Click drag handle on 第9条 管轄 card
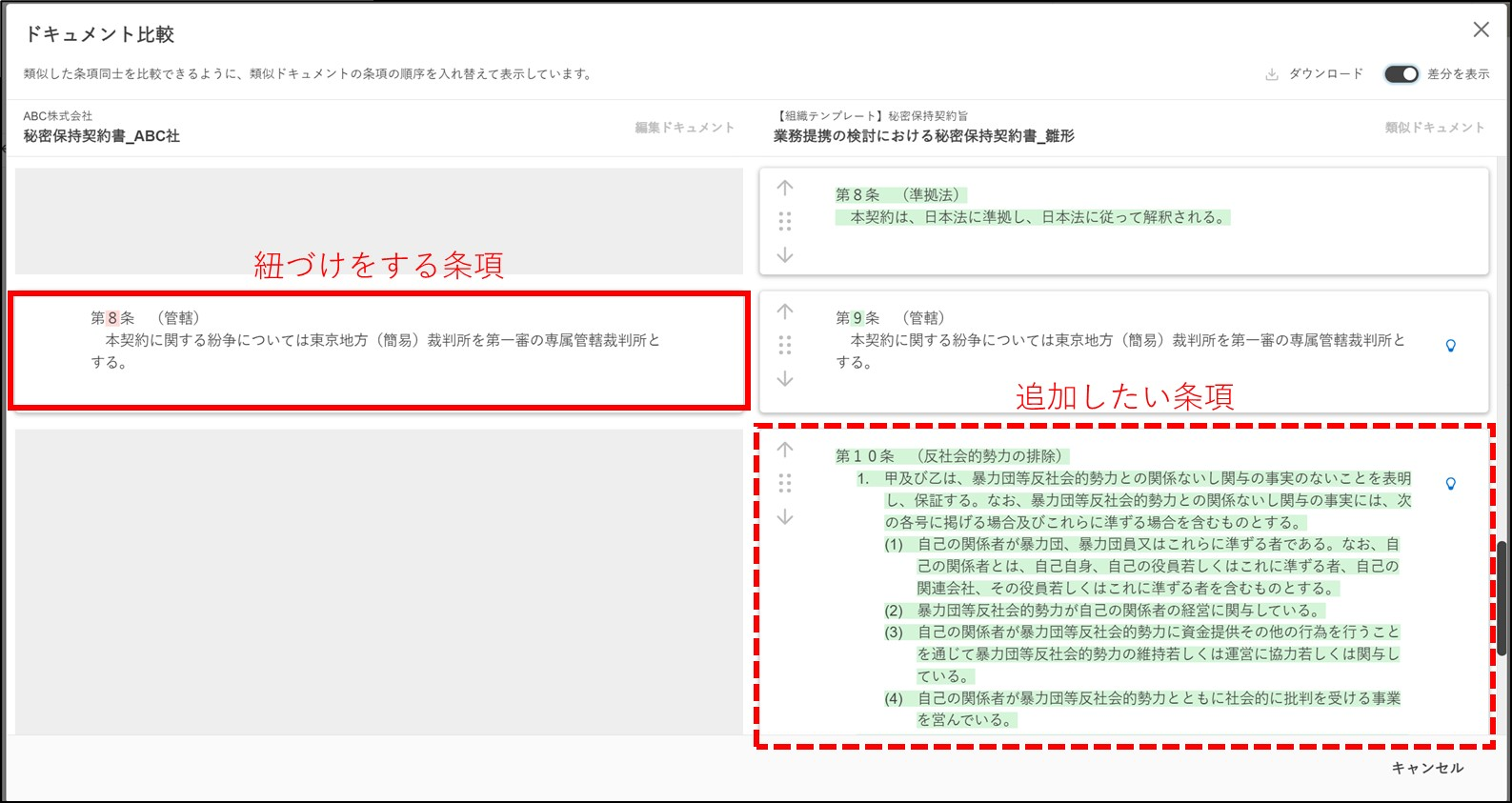Viewport: 1512px width, 803px height. click(785, 345)
